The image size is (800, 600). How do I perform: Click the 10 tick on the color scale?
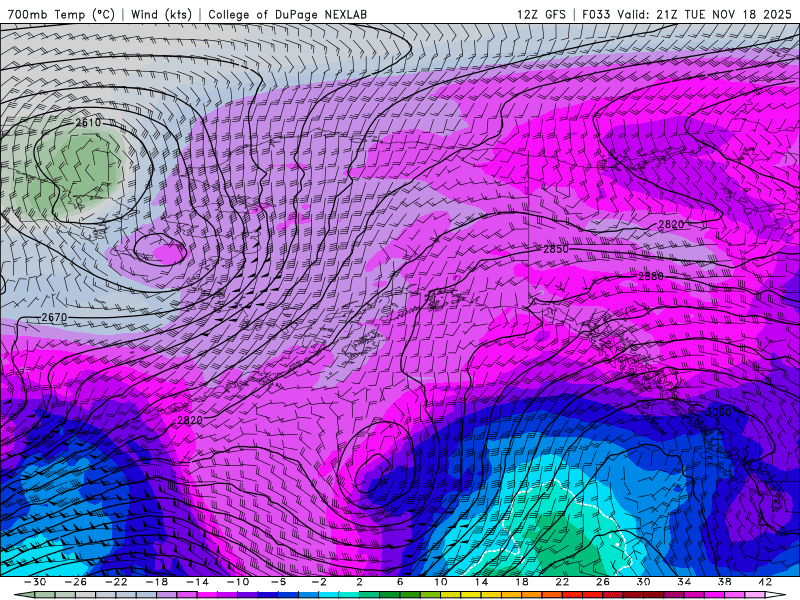point(441,582)
